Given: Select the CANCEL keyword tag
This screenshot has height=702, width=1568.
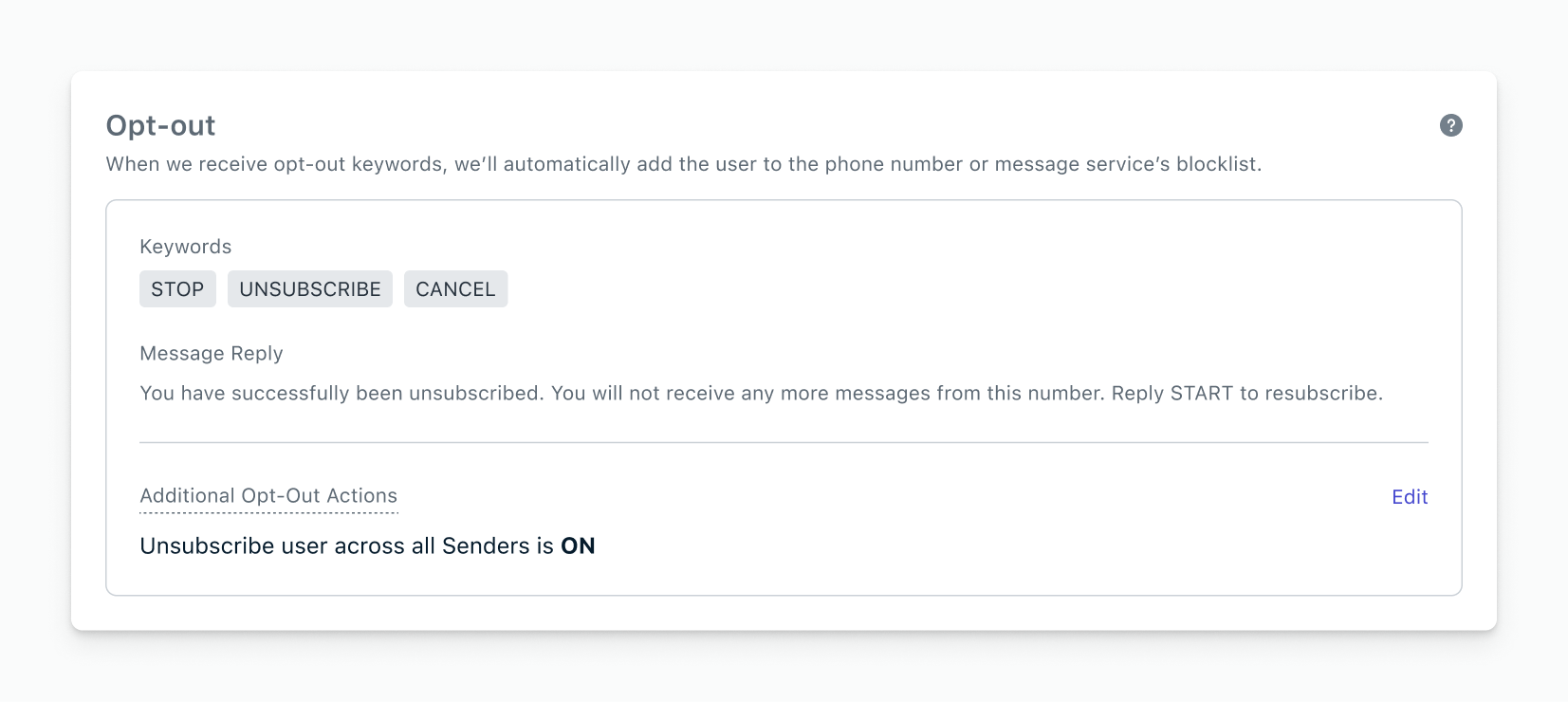Looking at the screenshot, I should click(455, 289).
